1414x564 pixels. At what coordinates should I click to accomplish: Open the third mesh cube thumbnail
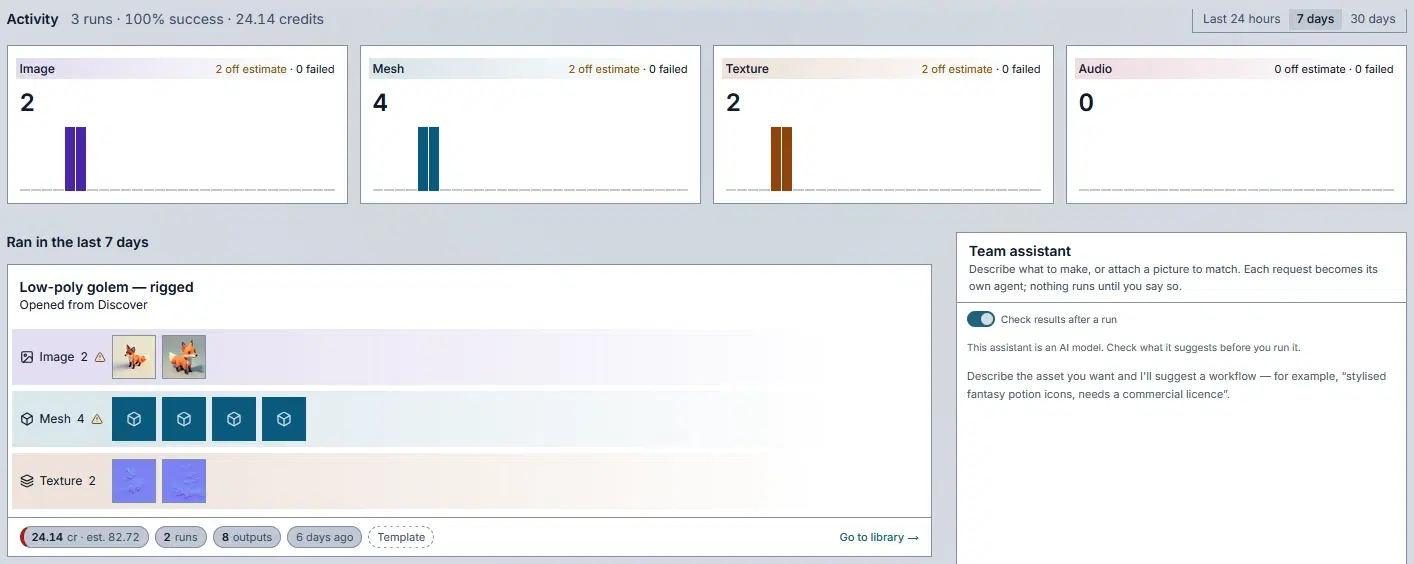pos(234,419)
